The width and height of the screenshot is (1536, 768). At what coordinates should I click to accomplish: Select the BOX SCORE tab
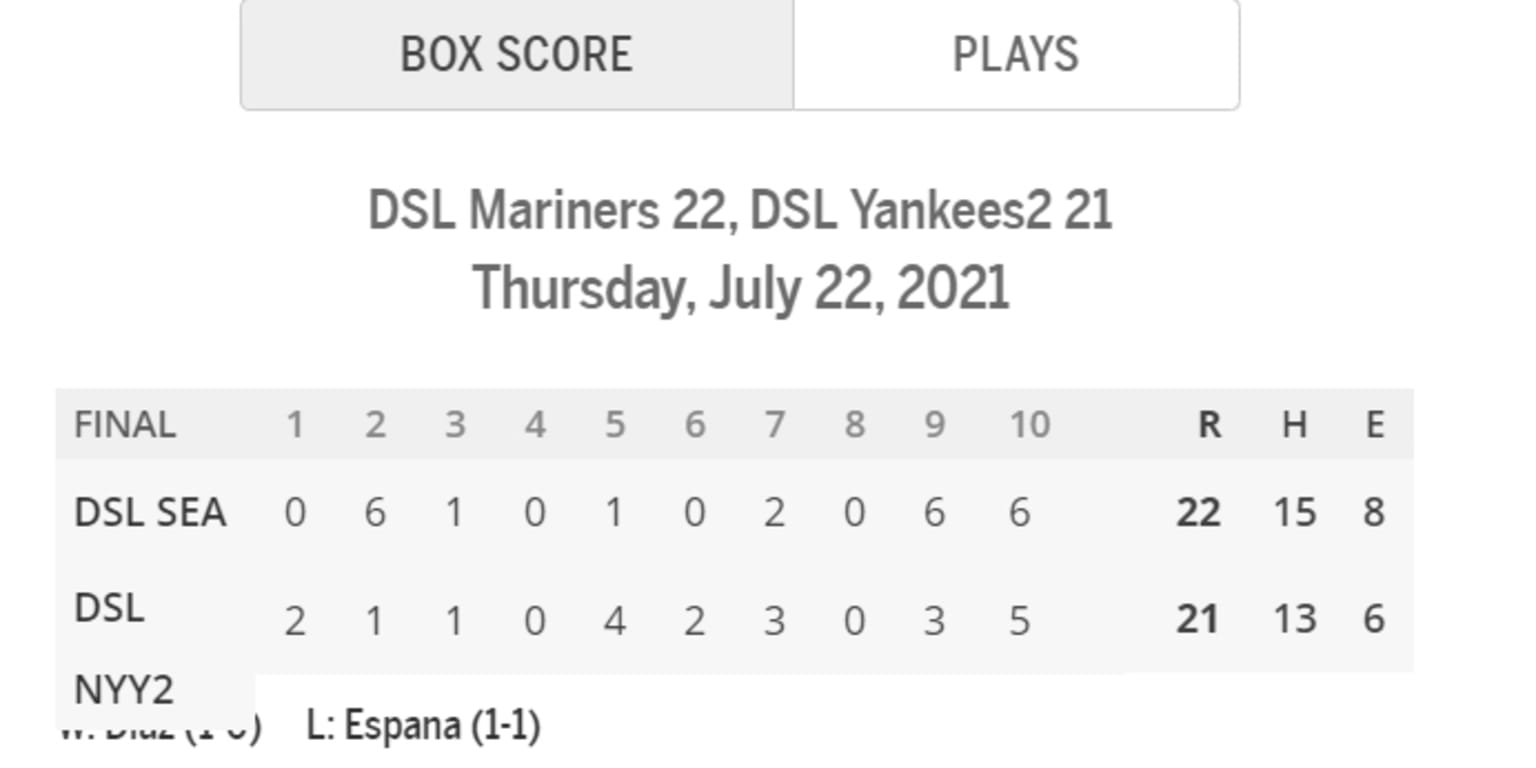(x=516, y=54)
